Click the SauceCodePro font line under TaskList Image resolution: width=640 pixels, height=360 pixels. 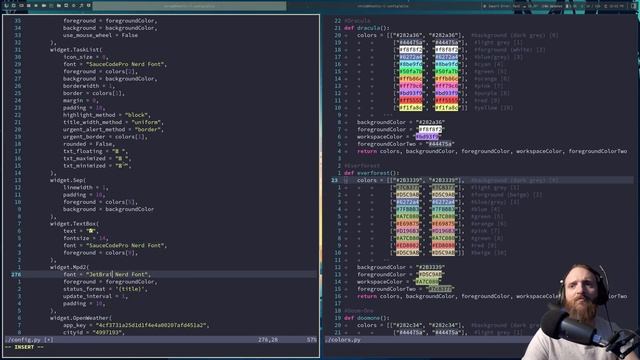[115, 64]
